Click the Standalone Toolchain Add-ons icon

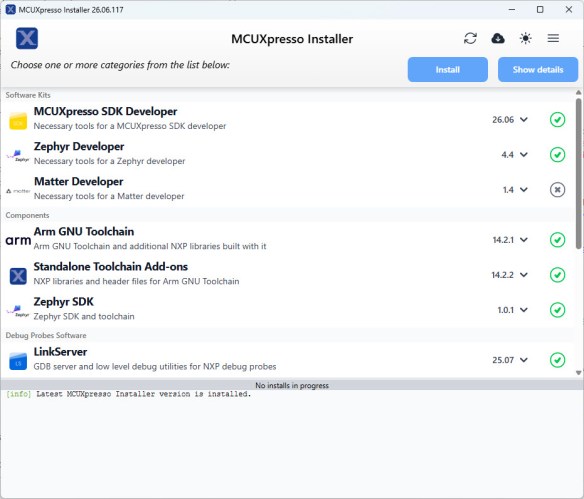pos(18,276)
